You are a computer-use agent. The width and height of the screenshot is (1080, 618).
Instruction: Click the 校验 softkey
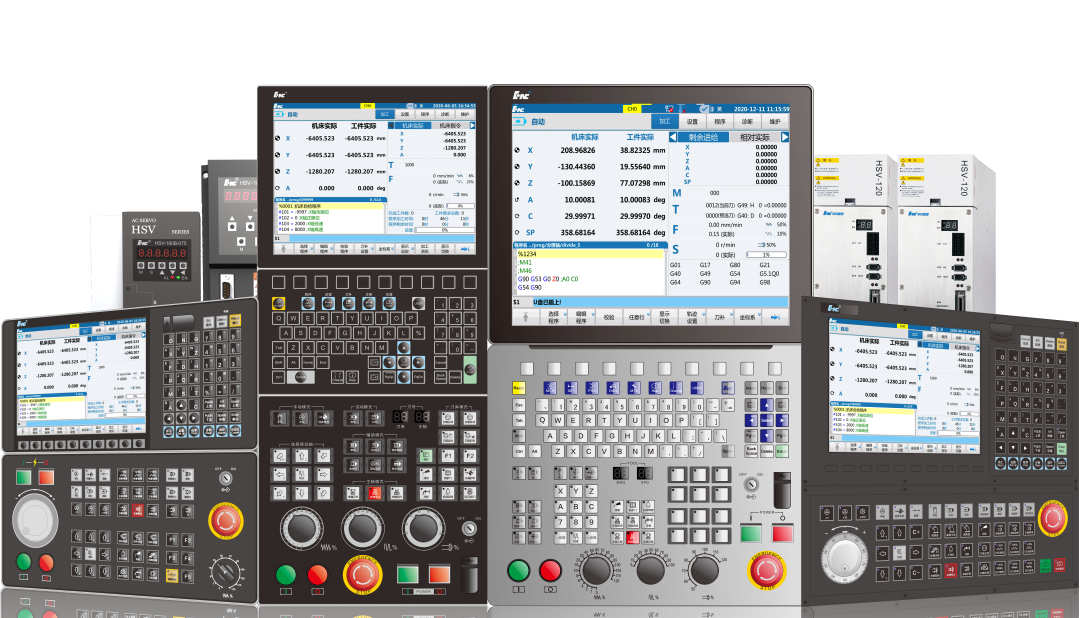pyautogui.click(x=609, y=317)
